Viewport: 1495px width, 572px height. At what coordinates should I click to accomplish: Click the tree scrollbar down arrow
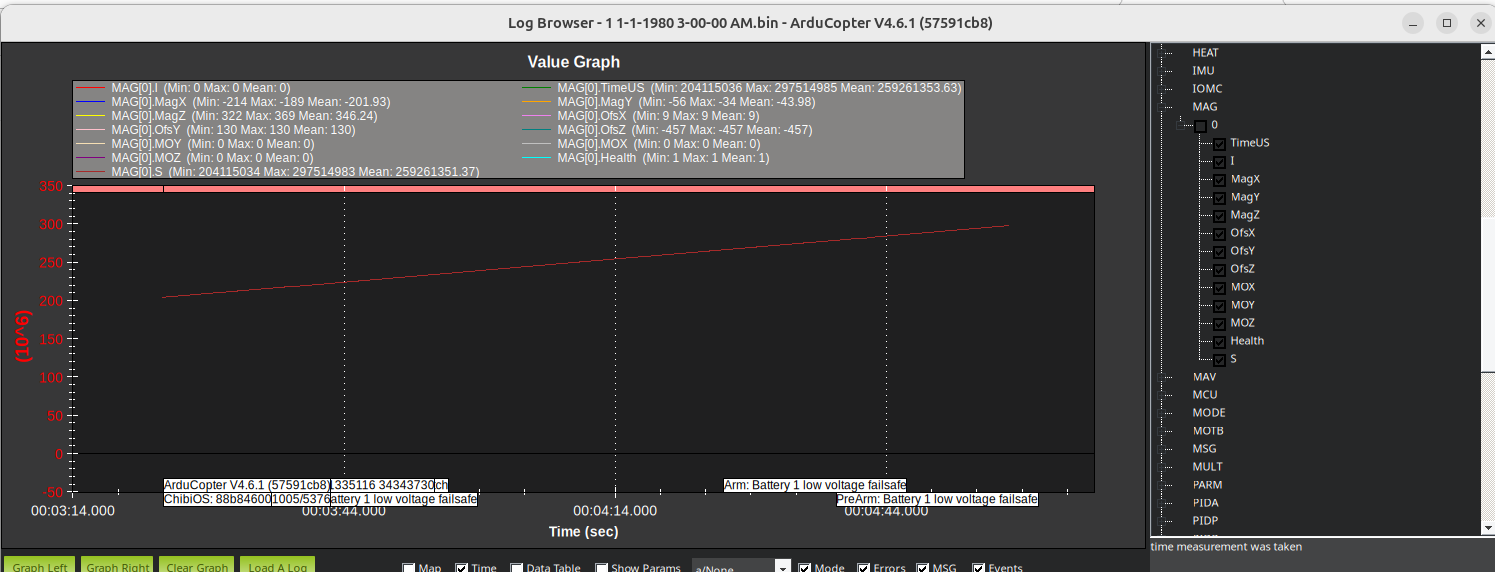click(1486, 529)
